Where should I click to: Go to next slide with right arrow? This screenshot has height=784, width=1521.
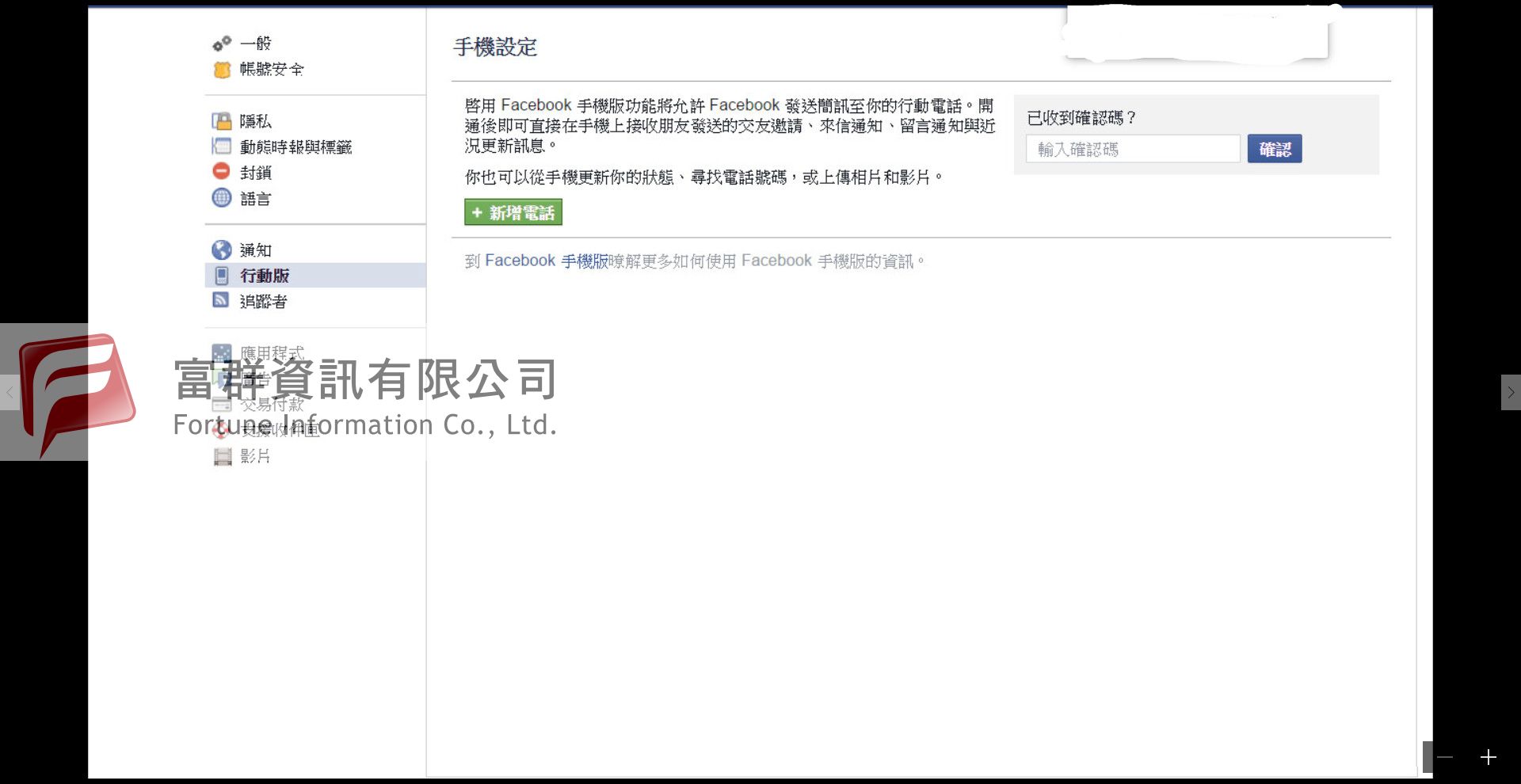point(1511,392)
